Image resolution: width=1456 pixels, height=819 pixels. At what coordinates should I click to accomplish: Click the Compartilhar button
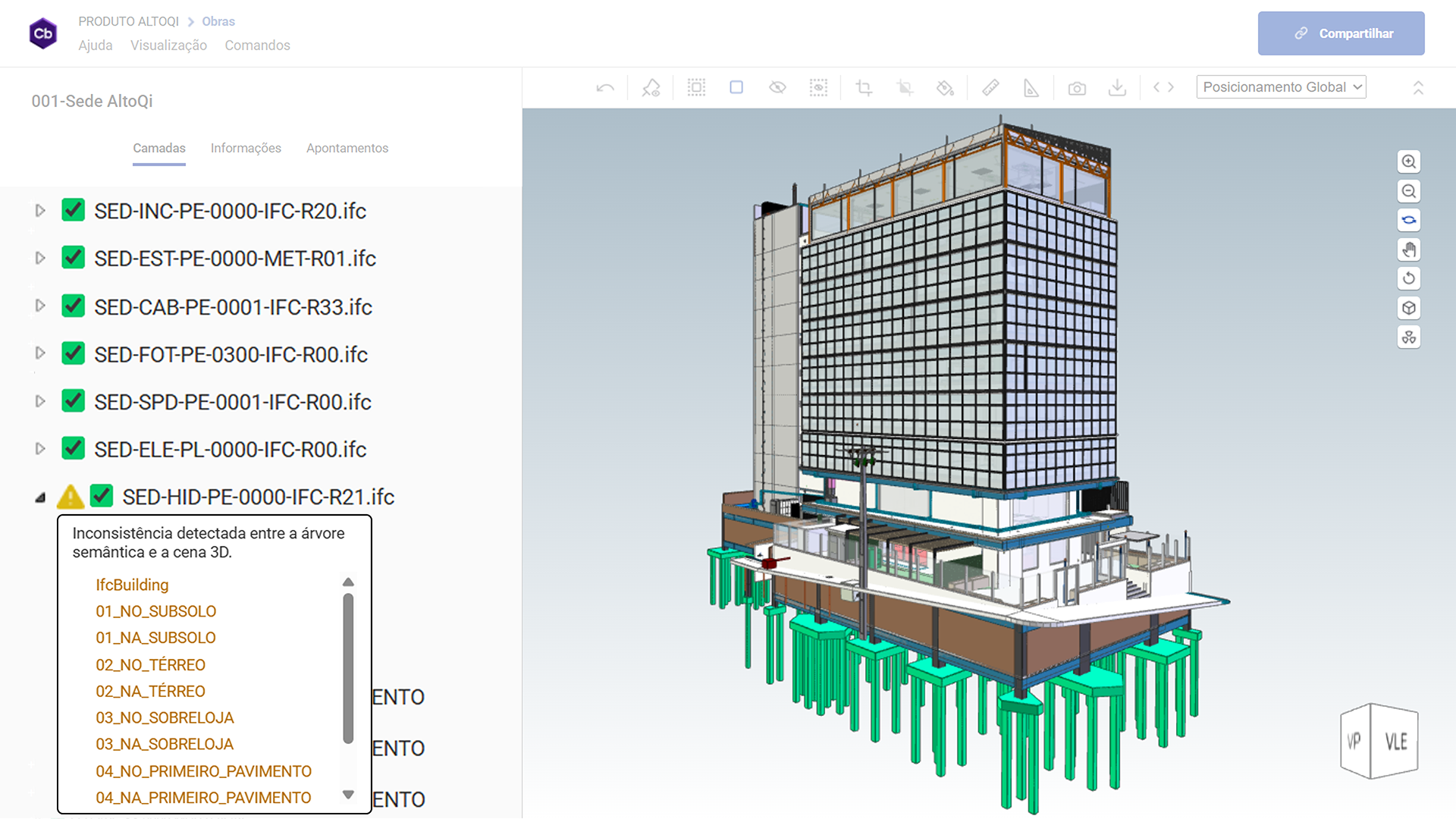coord(1341,33)
